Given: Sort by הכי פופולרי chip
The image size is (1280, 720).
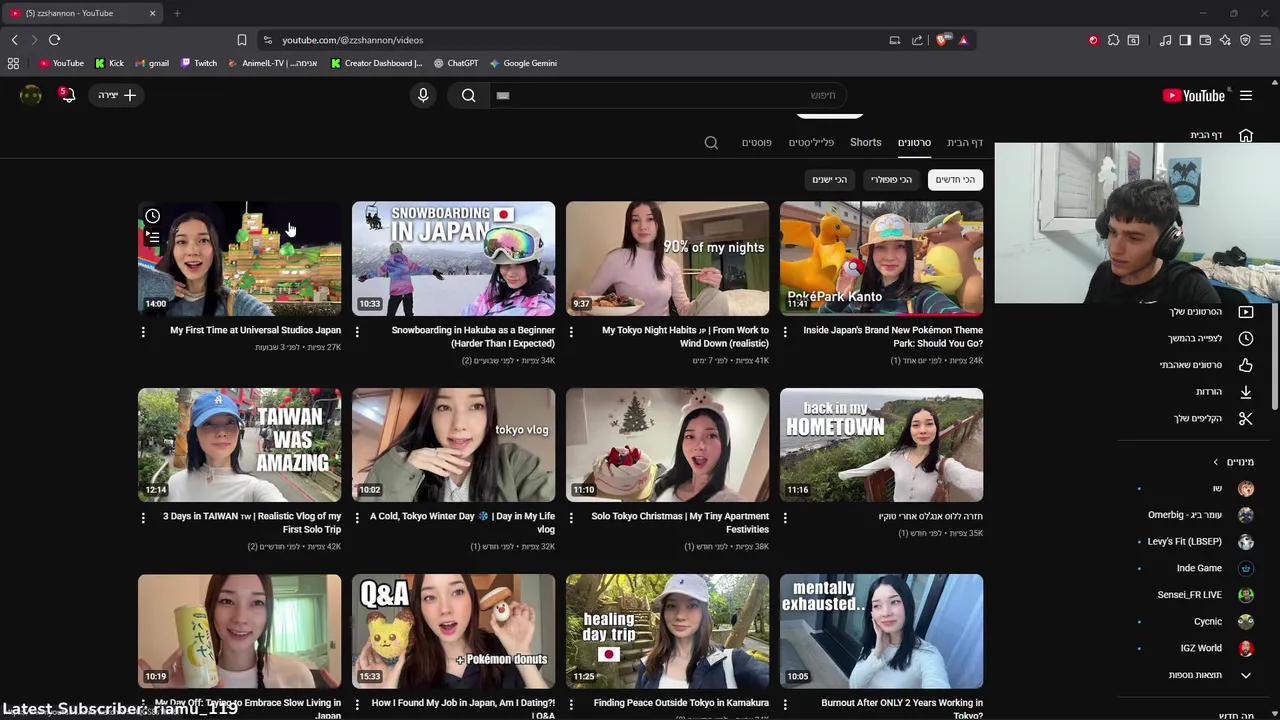Looking at the screenshot, I should coord(891,180).
